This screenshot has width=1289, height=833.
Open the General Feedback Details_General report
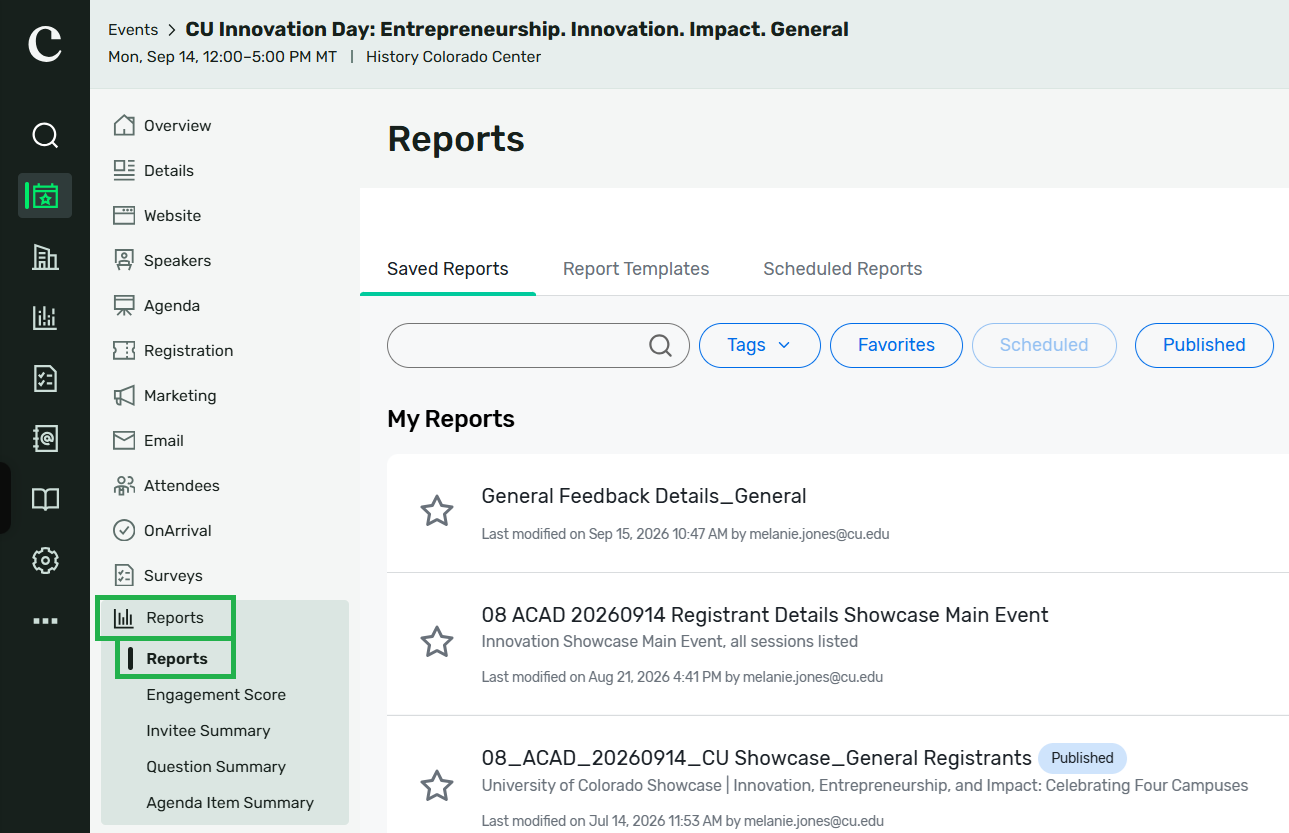644,496
